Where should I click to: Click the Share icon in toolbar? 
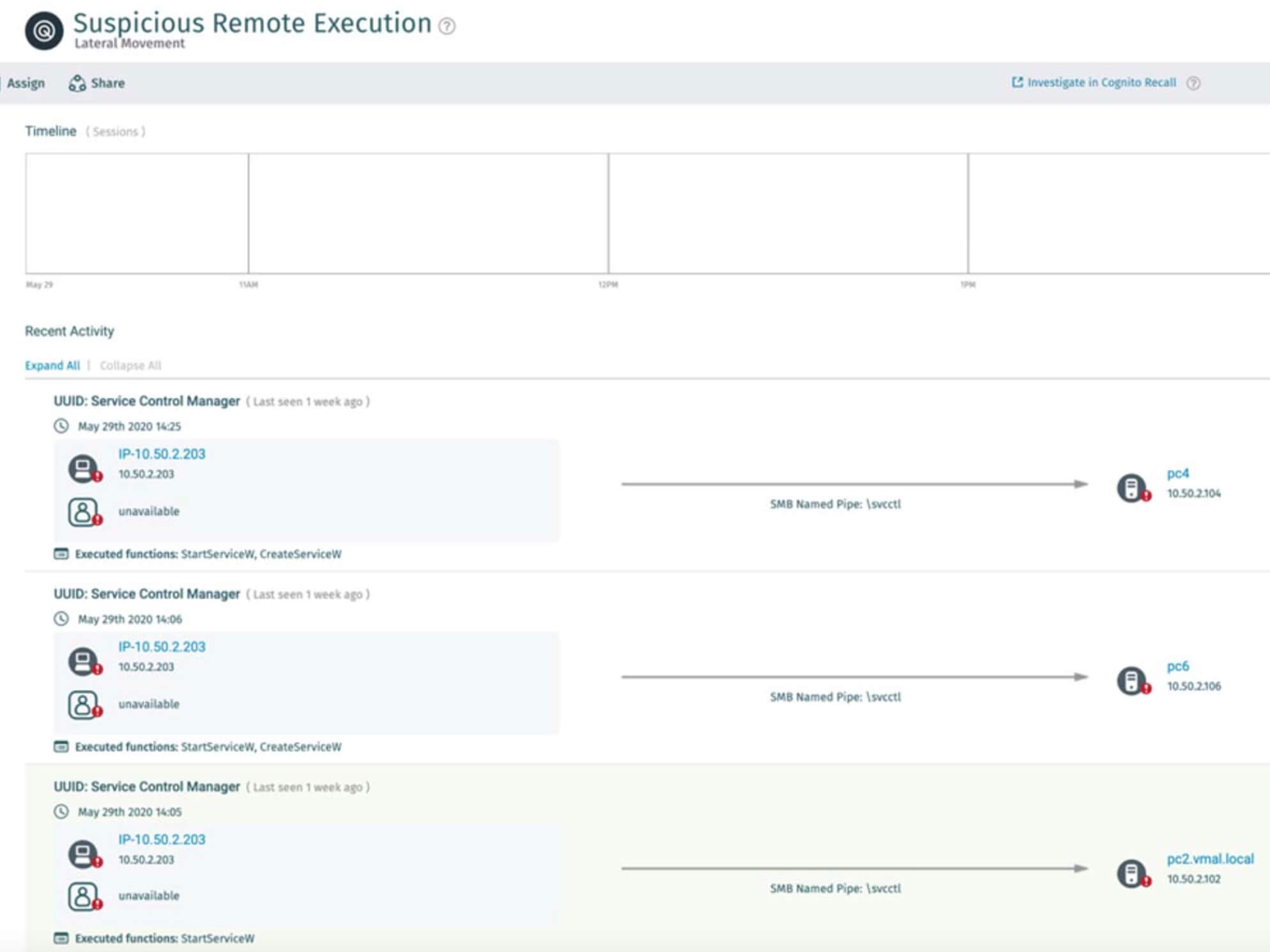click(77, 83)
